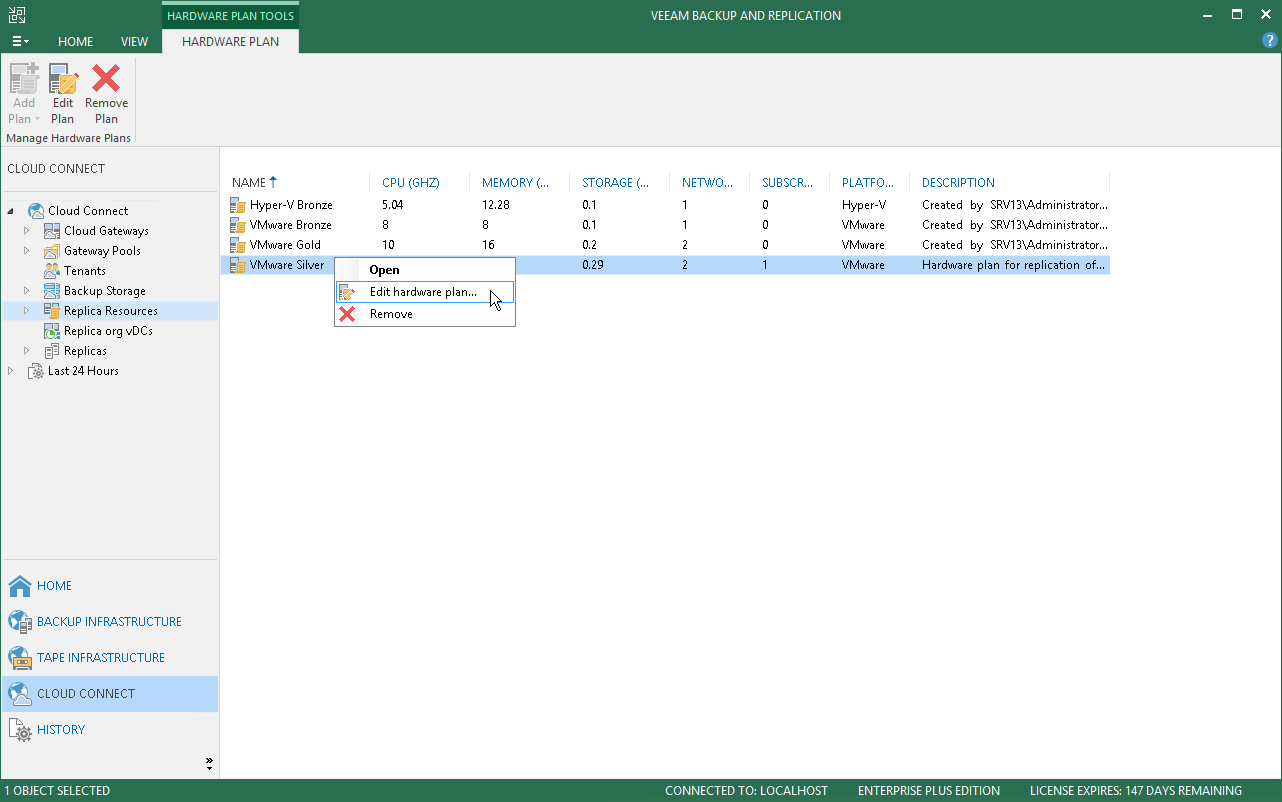Select Cloud Gateways in the tree
The image size is (1282, 802).
[x=106, y=231]
